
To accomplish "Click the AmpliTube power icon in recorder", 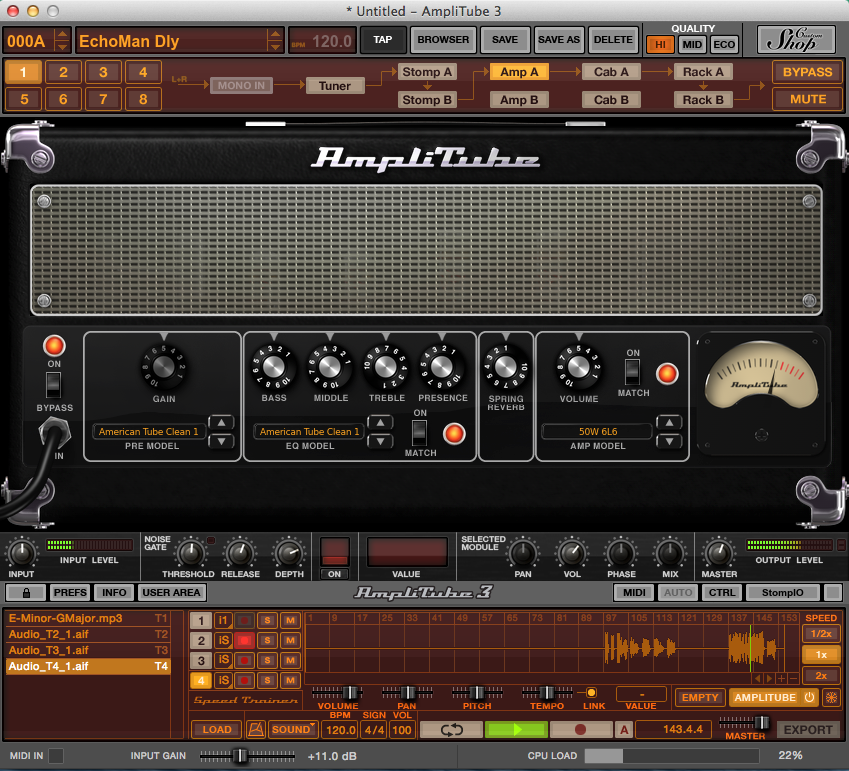I will click(x=809, y=697).
